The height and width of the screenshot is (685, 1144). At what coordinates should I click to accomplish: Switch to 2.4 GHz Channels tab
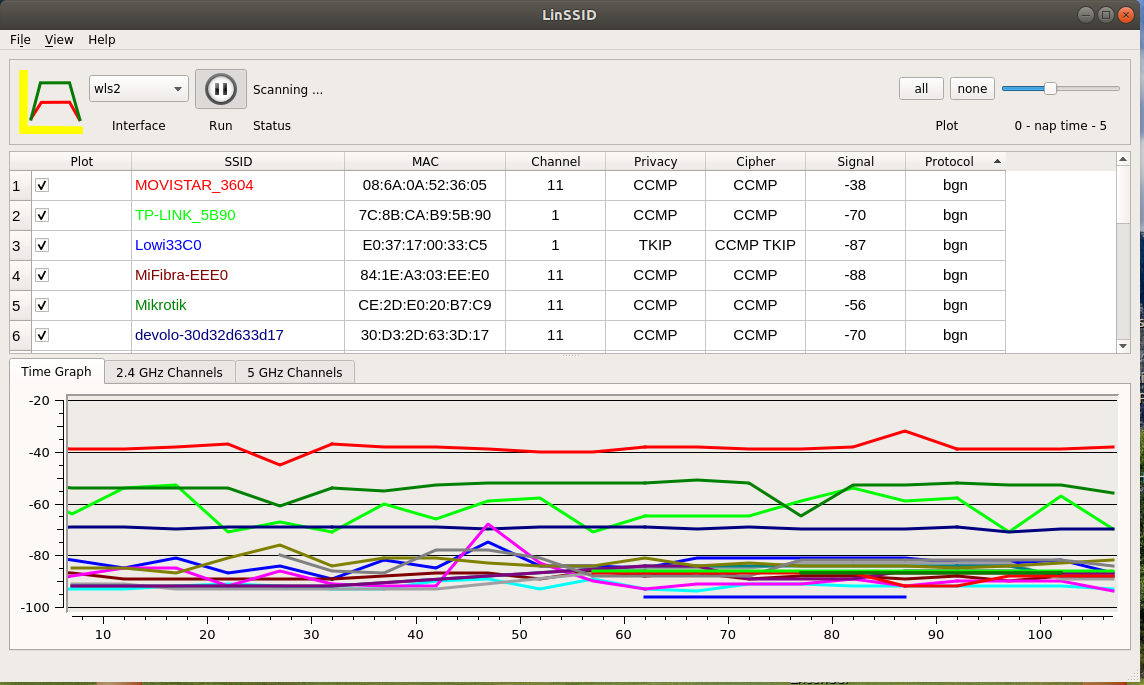[169, 372]
